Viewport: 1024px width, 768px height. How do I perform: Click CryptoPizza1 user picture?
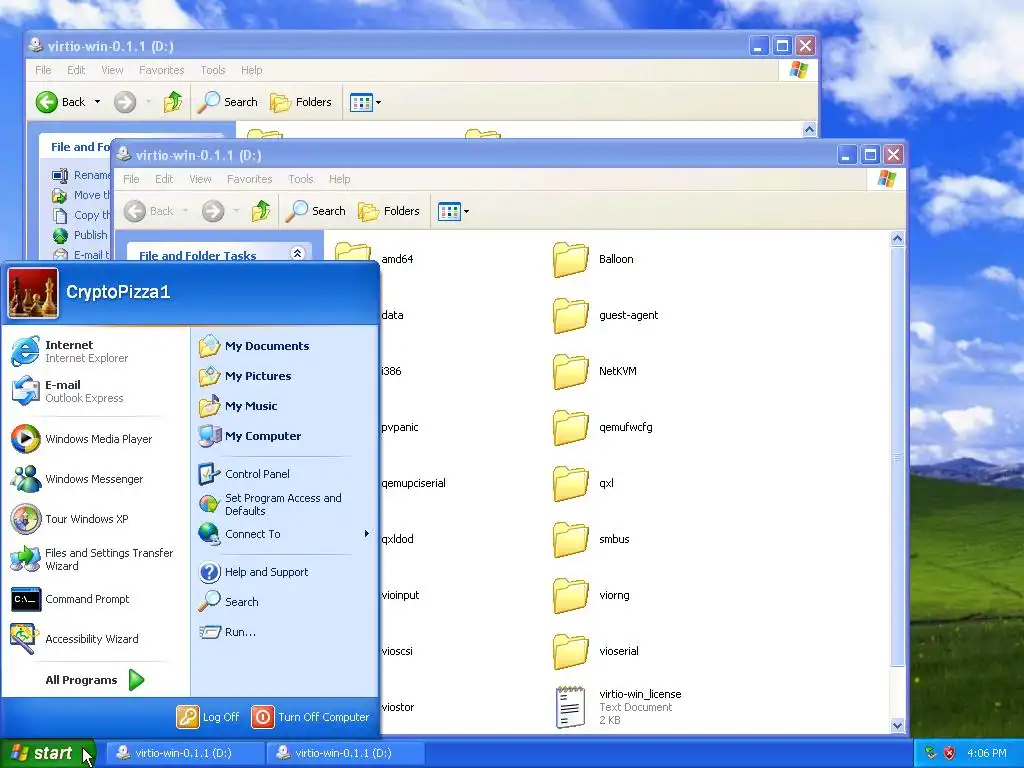[x=33, y=293]
